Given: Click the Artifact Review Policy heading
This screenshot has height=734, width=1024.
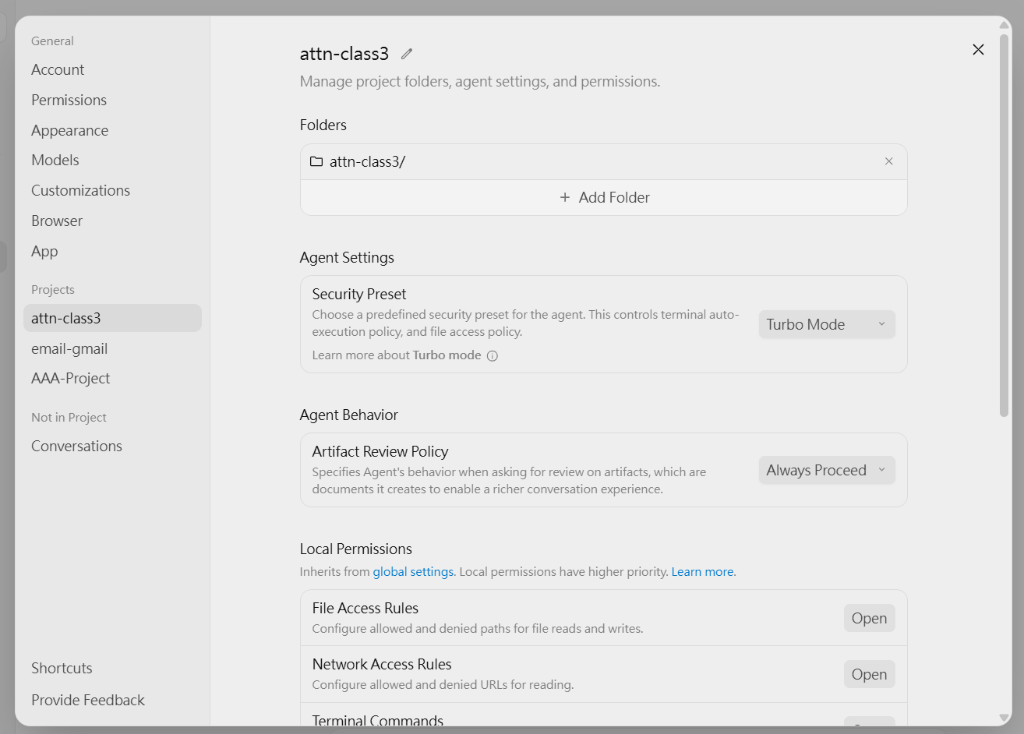Looking at the screenshot, I should (380, 451).
